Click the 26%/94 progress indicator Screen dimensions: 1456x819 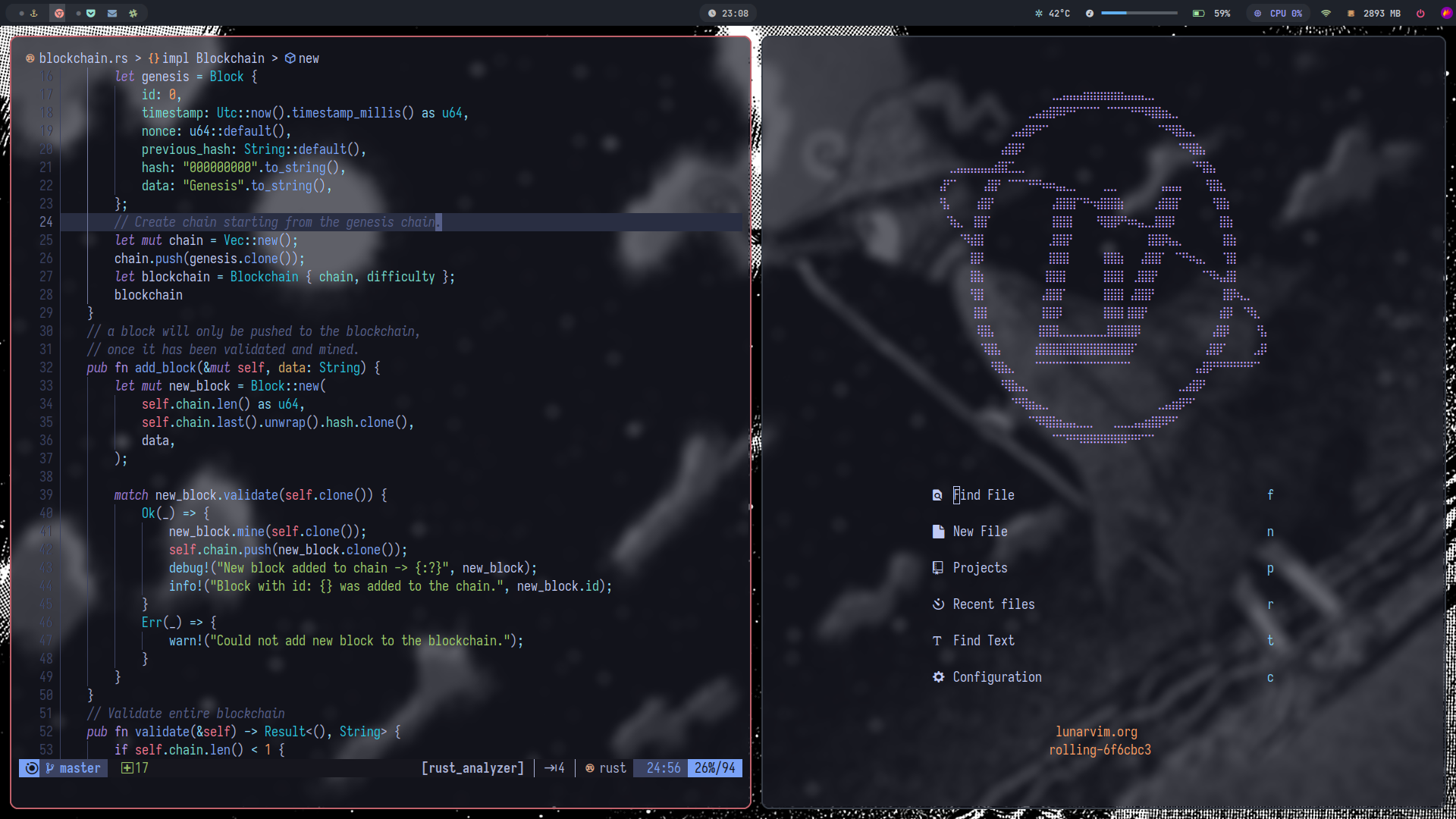(x=715, y=768)
